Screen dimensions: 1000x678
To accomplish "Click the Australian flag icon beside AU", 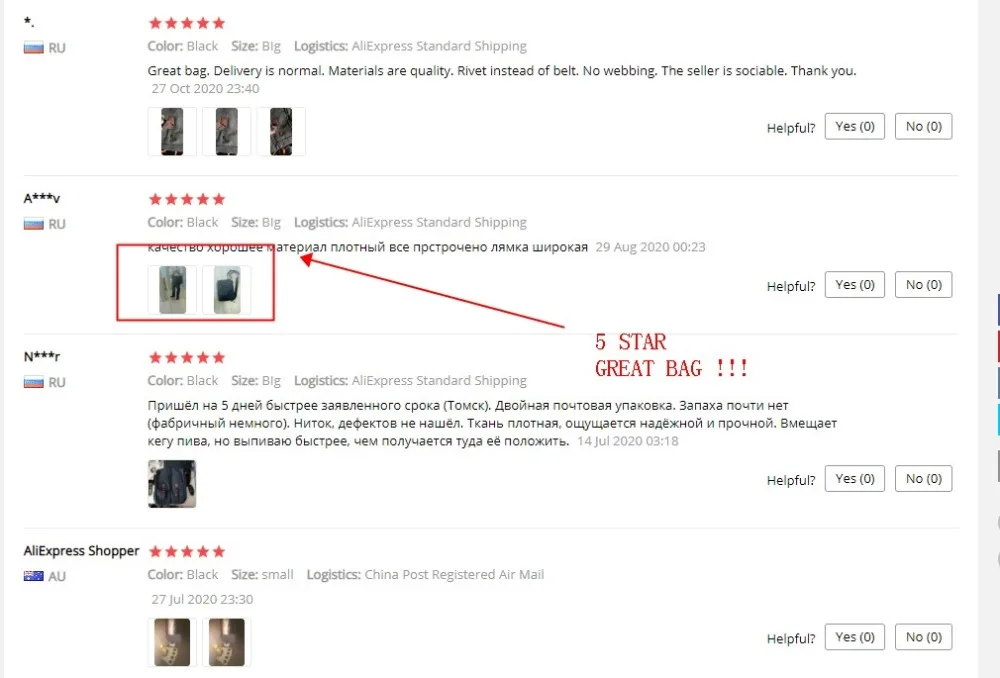I will (34, 576).
